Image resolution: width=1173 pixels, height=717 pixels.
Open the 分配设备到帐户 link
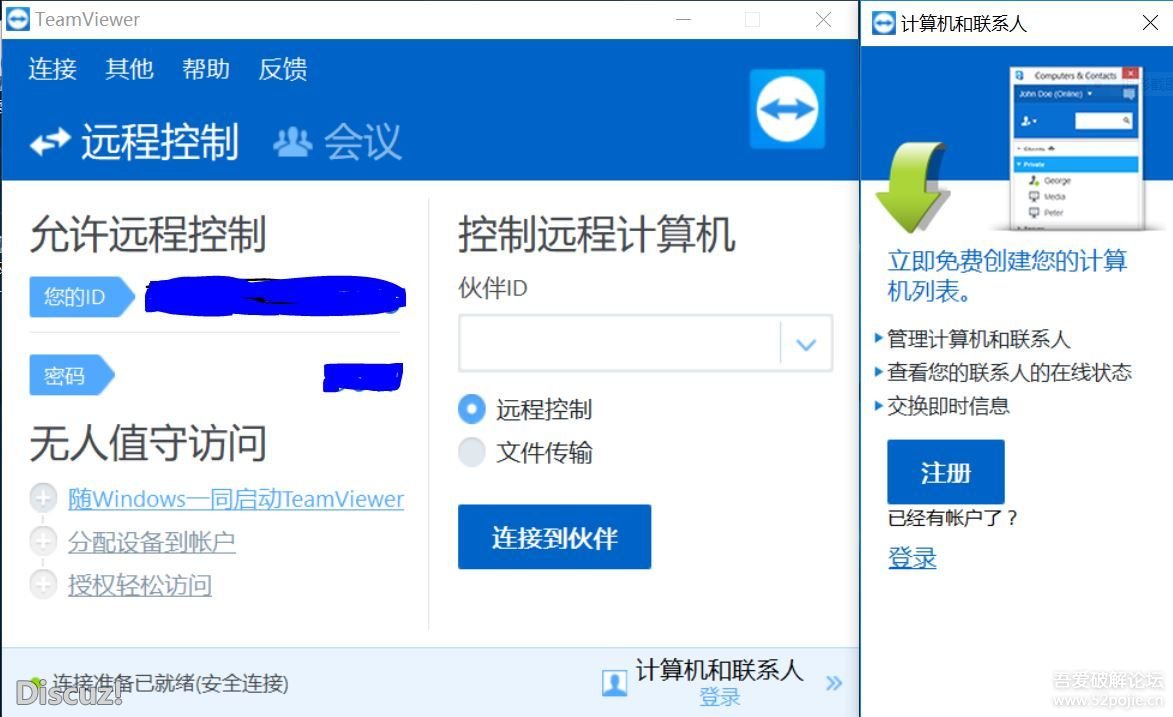[x=152, y=541]
